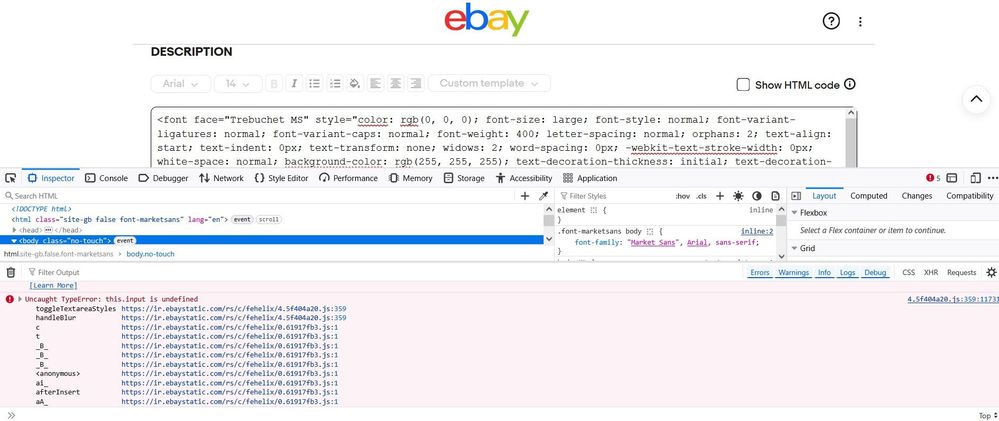Collapse the sidebar pane toggle icon
999x421 pixels.
pos(796,196)
